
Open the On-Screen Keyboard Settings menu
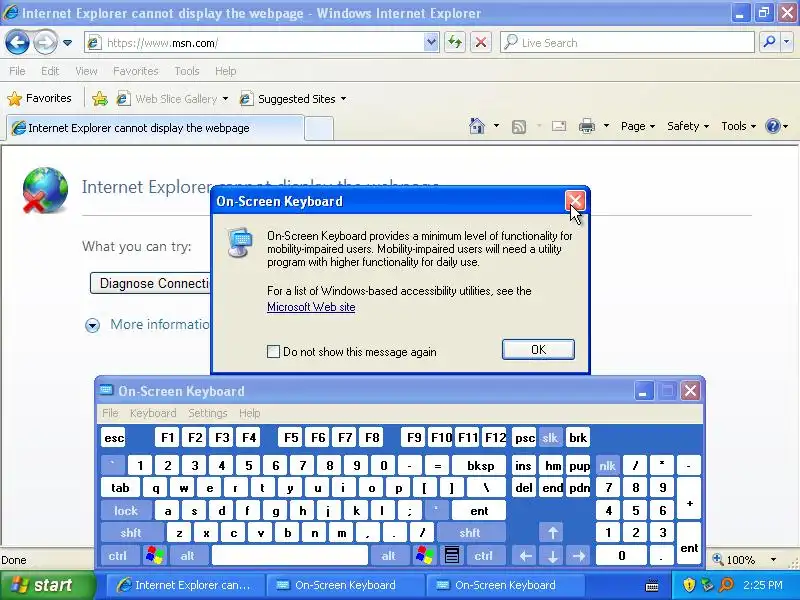tap(208, 413)
